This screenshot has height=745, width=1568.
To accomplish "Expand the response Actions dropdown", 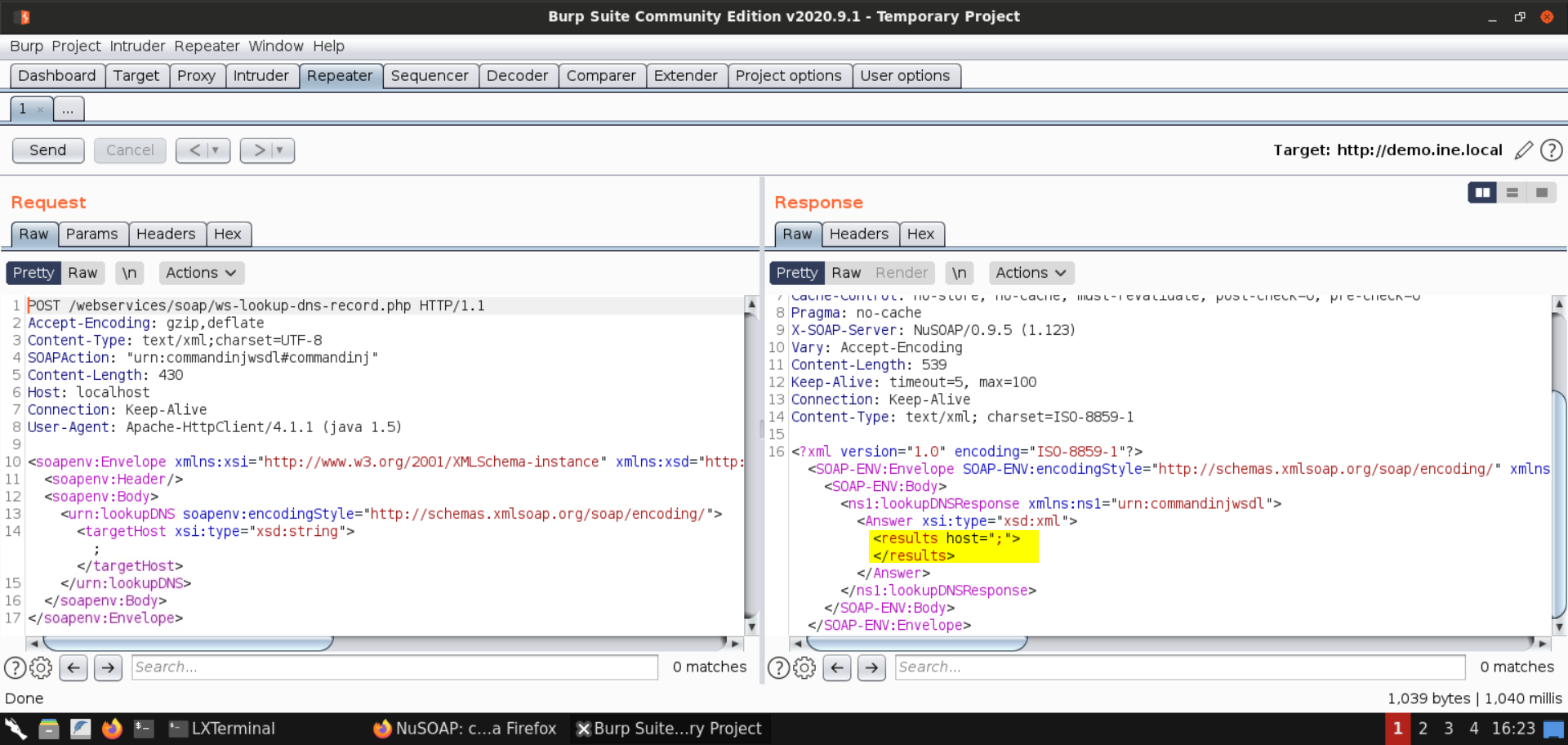I will click(x=1031, y=273).
